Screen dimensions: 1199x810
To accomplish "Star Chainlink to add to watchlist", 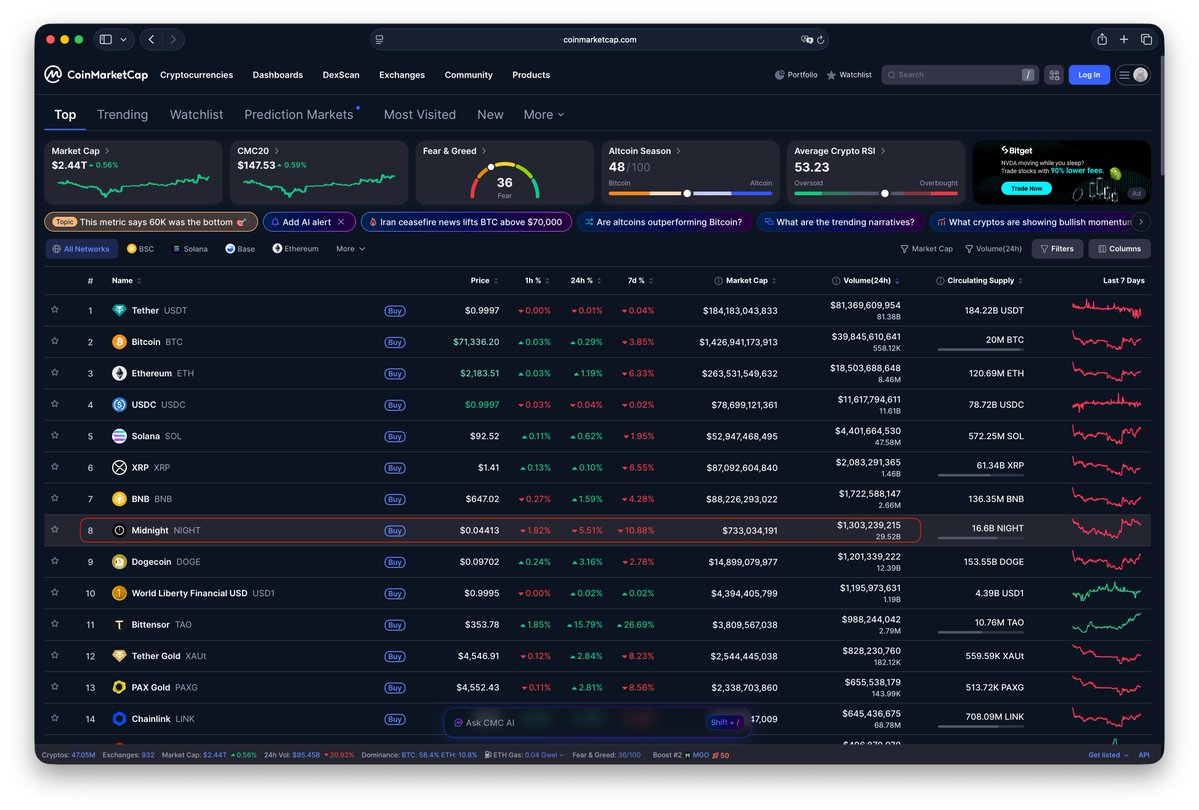I will [x=55, y=717].
